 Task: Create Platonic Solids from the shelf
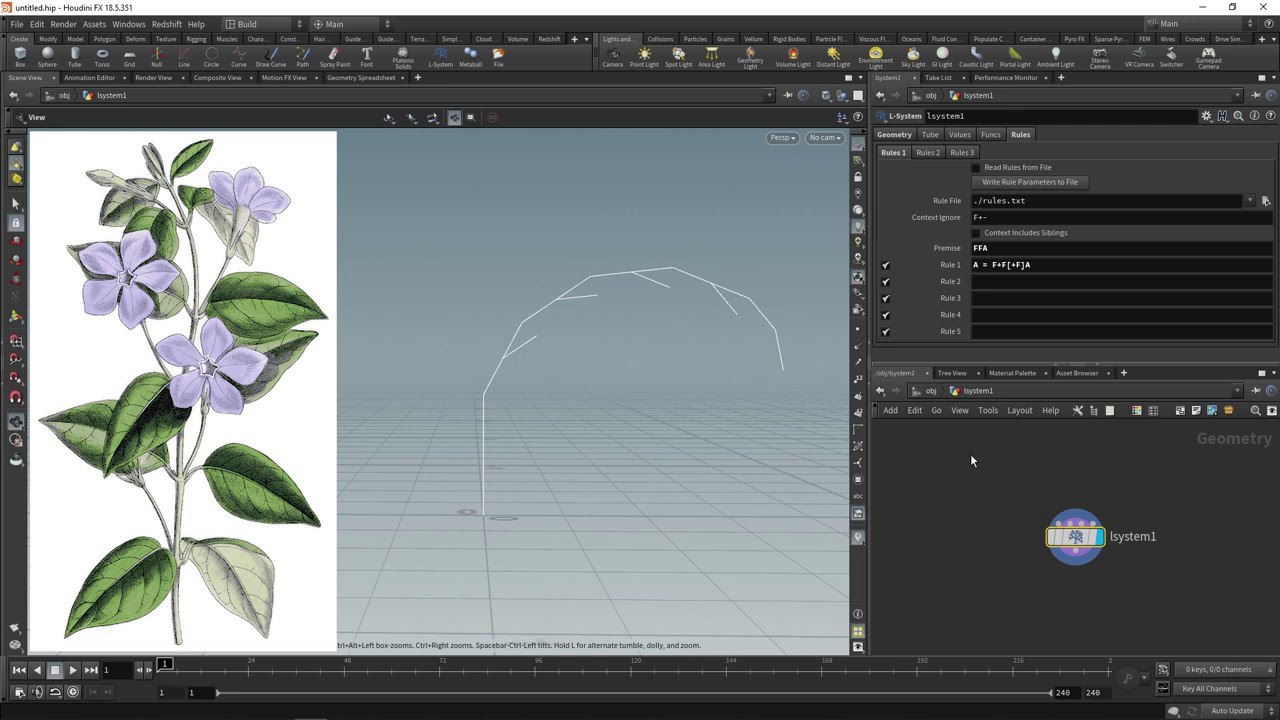point(403,58)
